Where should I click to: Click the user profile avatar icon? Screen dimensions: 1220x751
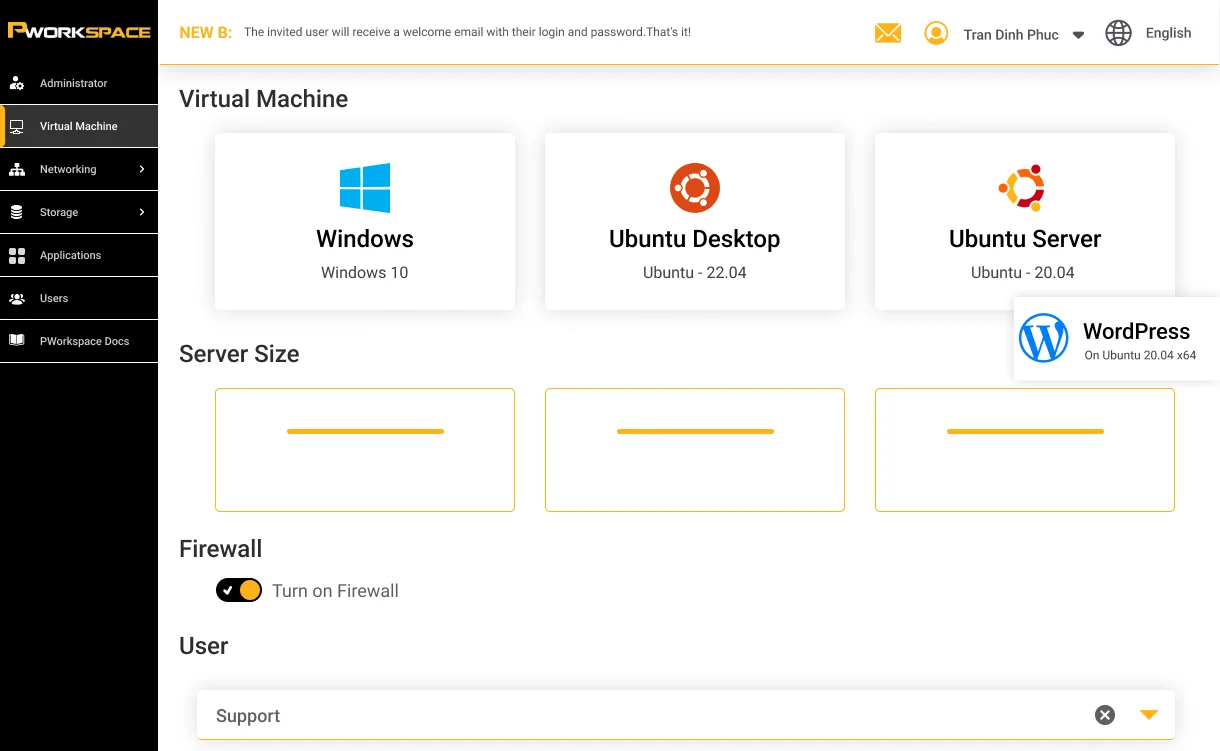point(936,34)
